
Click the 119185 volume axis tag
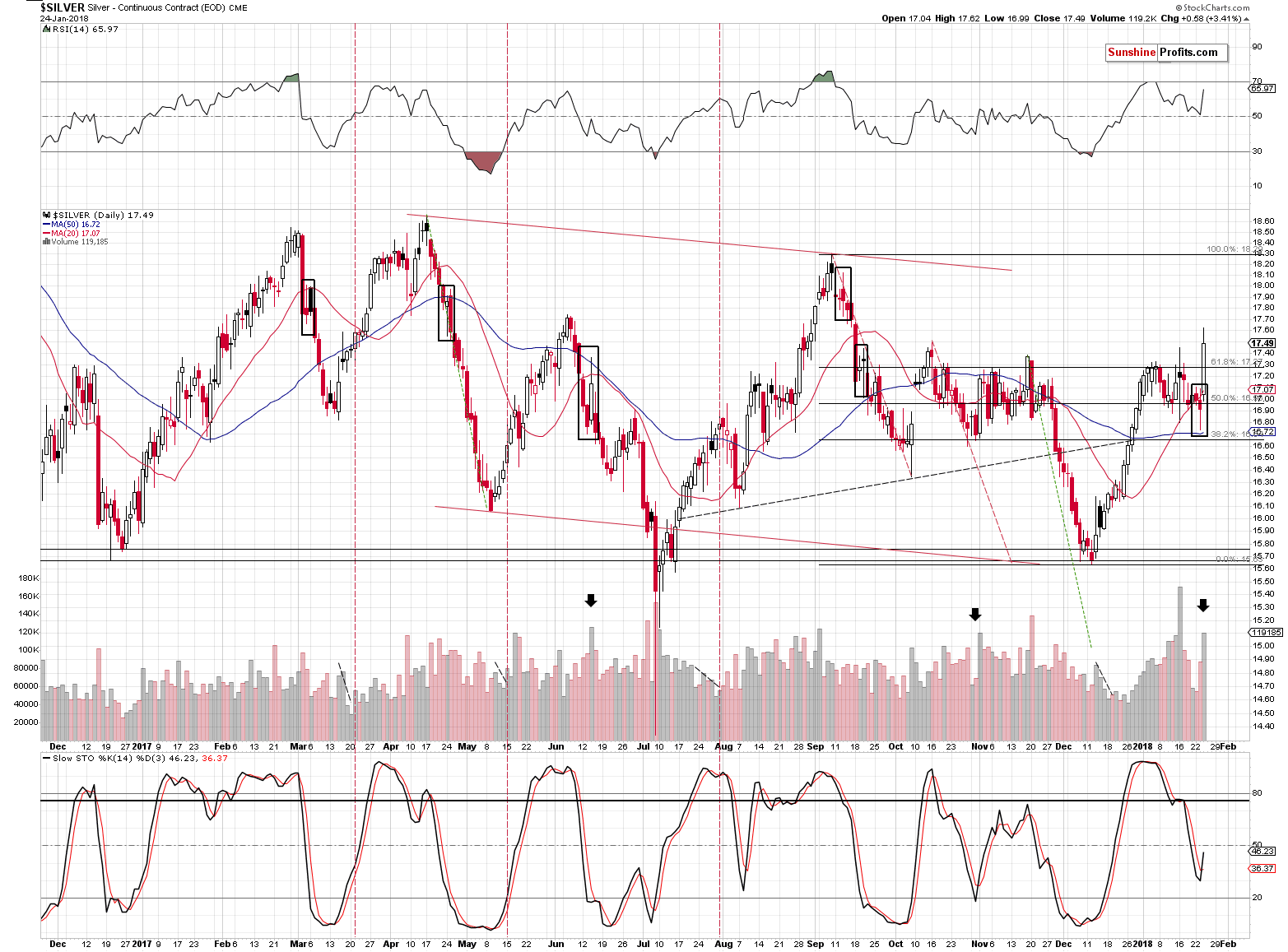1266,633
